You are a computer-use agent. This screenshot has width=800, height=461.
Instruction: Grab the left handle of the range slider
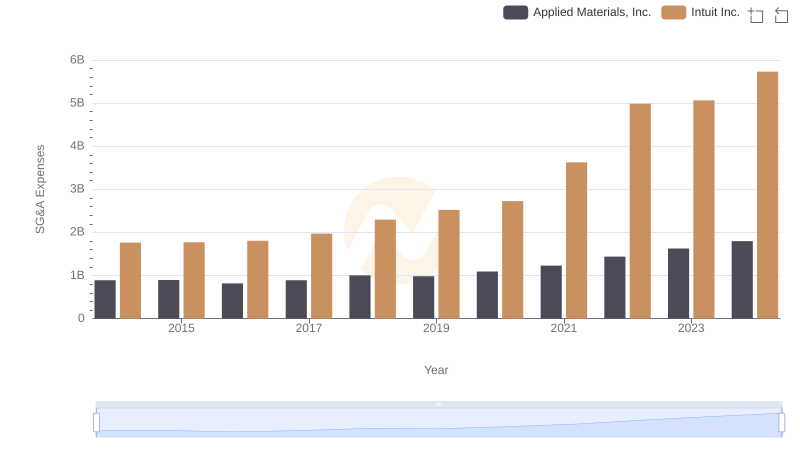(x=96, y=423)
